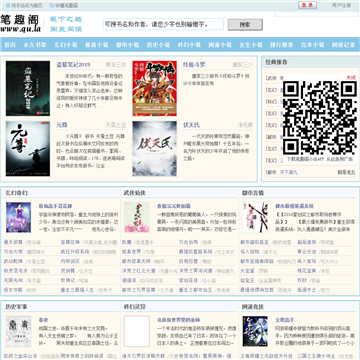Click the 历史军事 section header
Screen dimensions: 360x360
(x=16, y=306)
